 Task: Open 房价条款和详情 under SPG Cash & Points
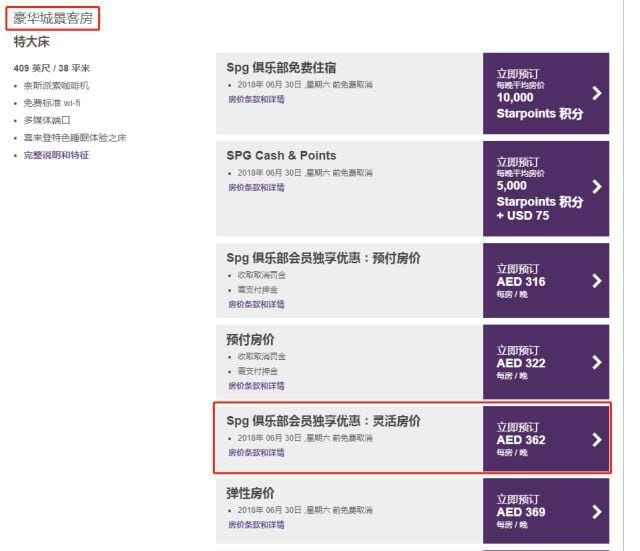(x=256, y=187)
